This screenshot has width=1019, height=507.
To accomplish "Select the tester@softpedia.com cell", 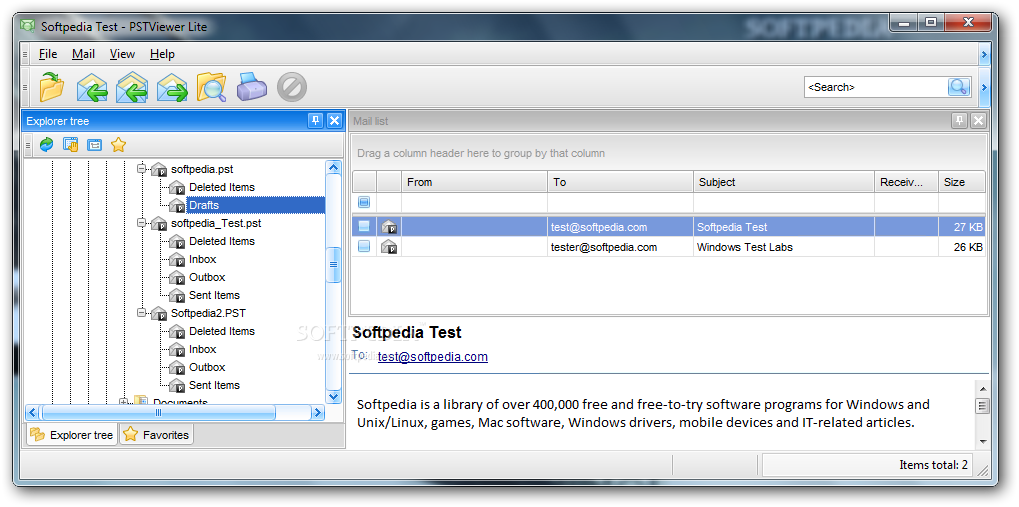I will click(621, 247).
